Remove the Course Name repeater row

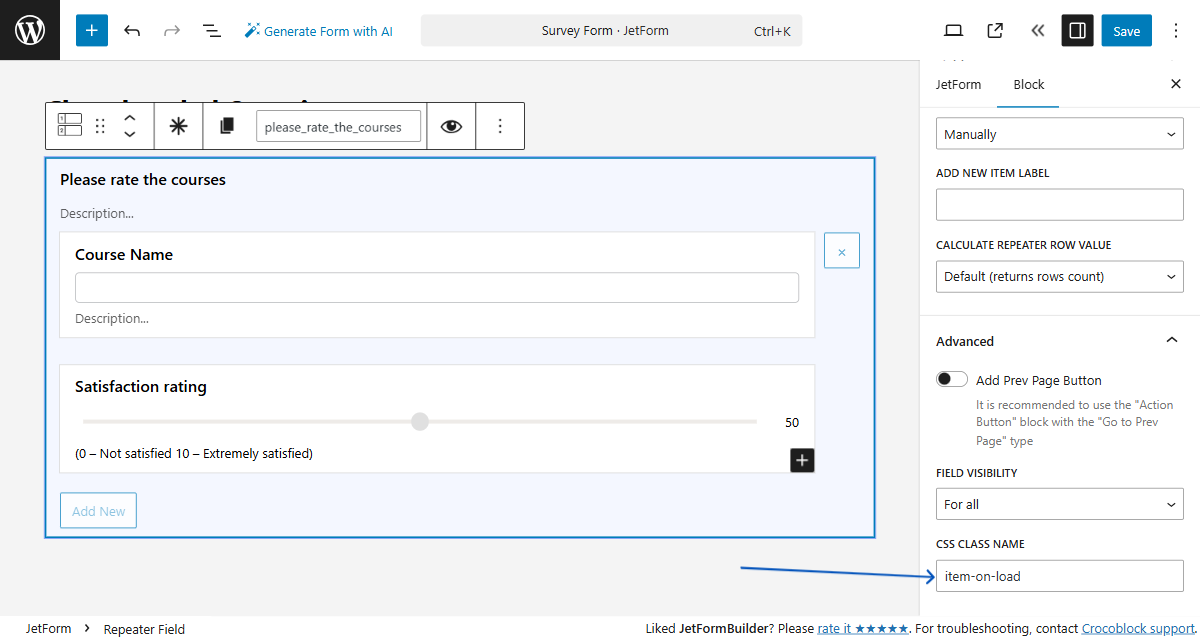(841, 250)
